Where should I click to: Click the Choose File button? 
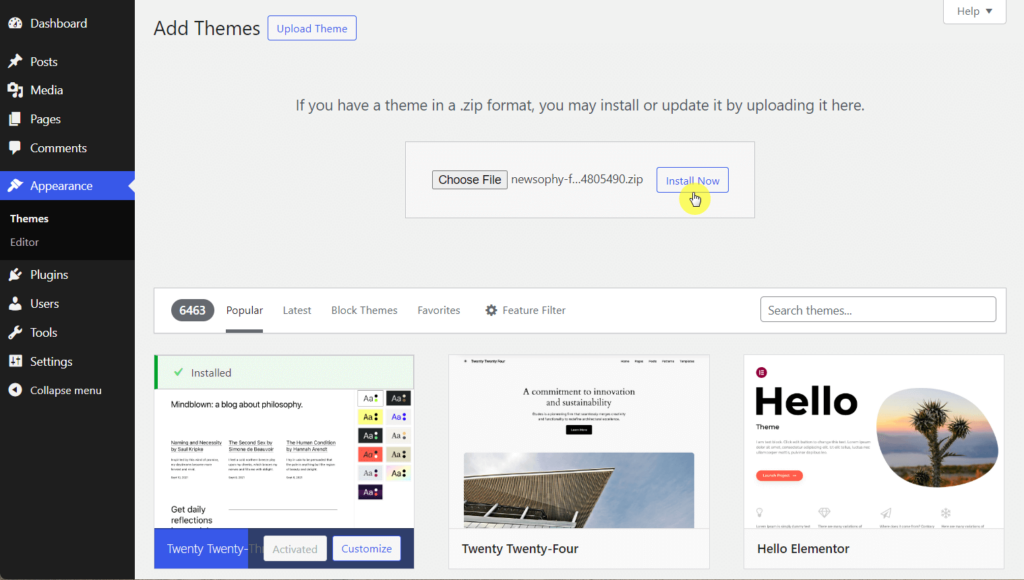(470, 180)
